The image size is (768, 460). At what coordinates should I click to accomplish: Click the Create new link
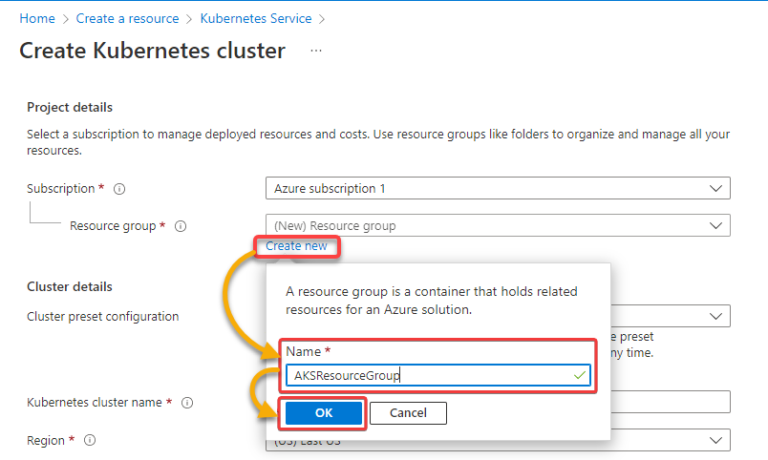tap(296, 246)
